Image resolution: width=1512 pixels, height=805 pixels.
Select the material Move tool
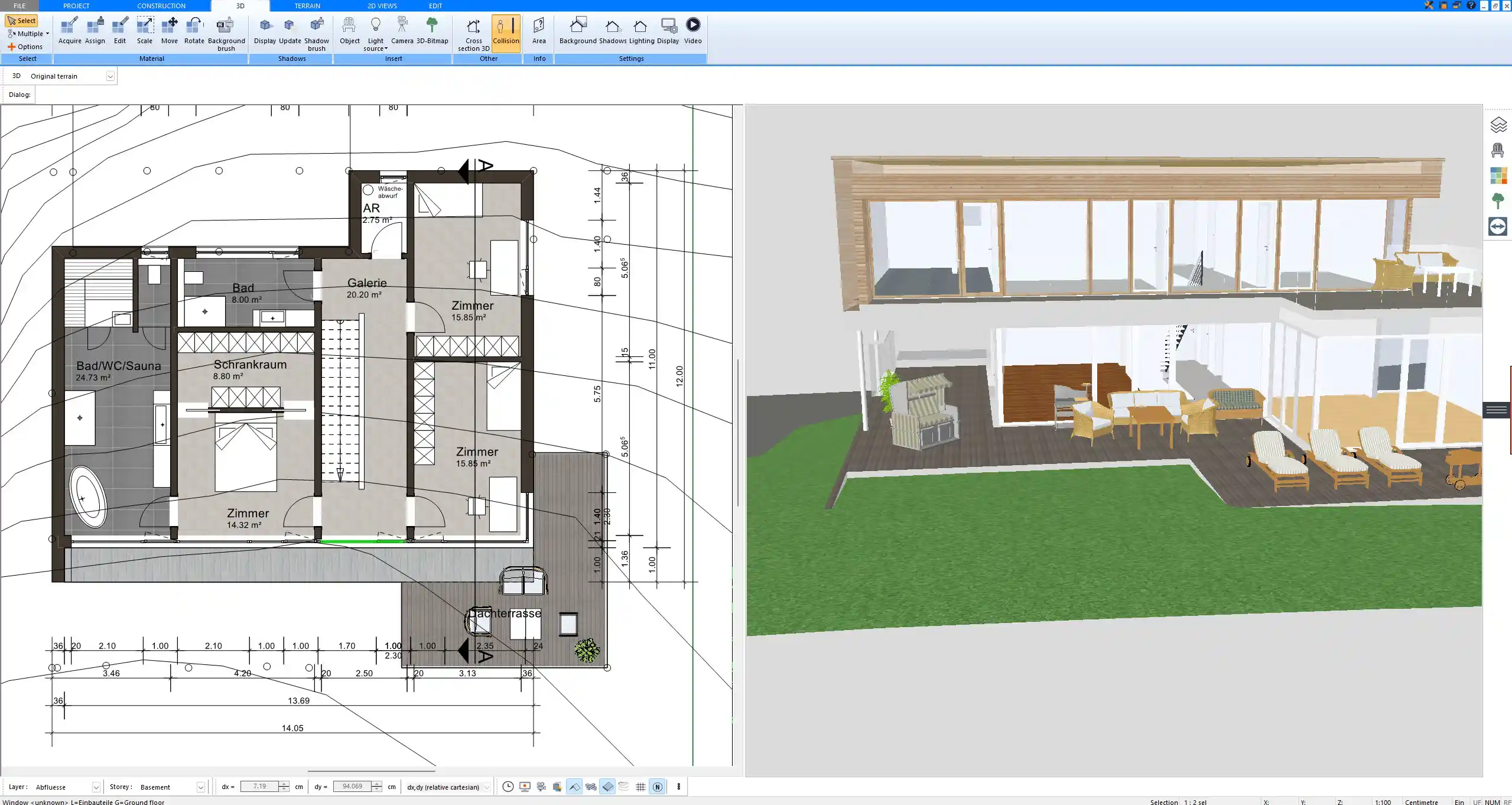pos(170,31)
